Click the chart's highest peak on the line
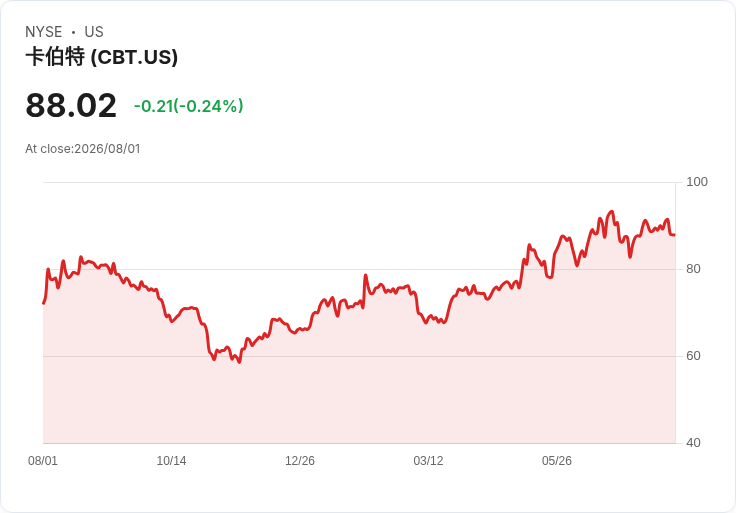 point(612,212)
